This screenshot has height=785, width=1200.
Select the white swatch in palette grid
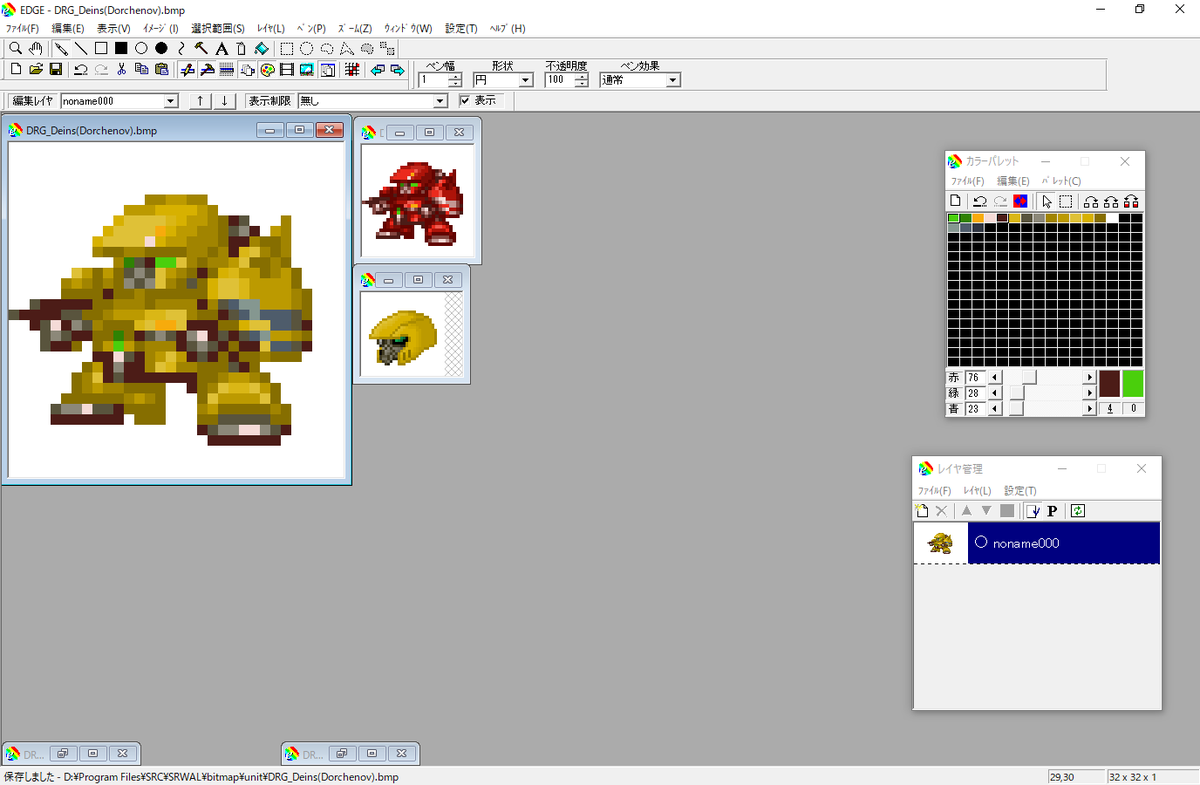click(1112, 218)
